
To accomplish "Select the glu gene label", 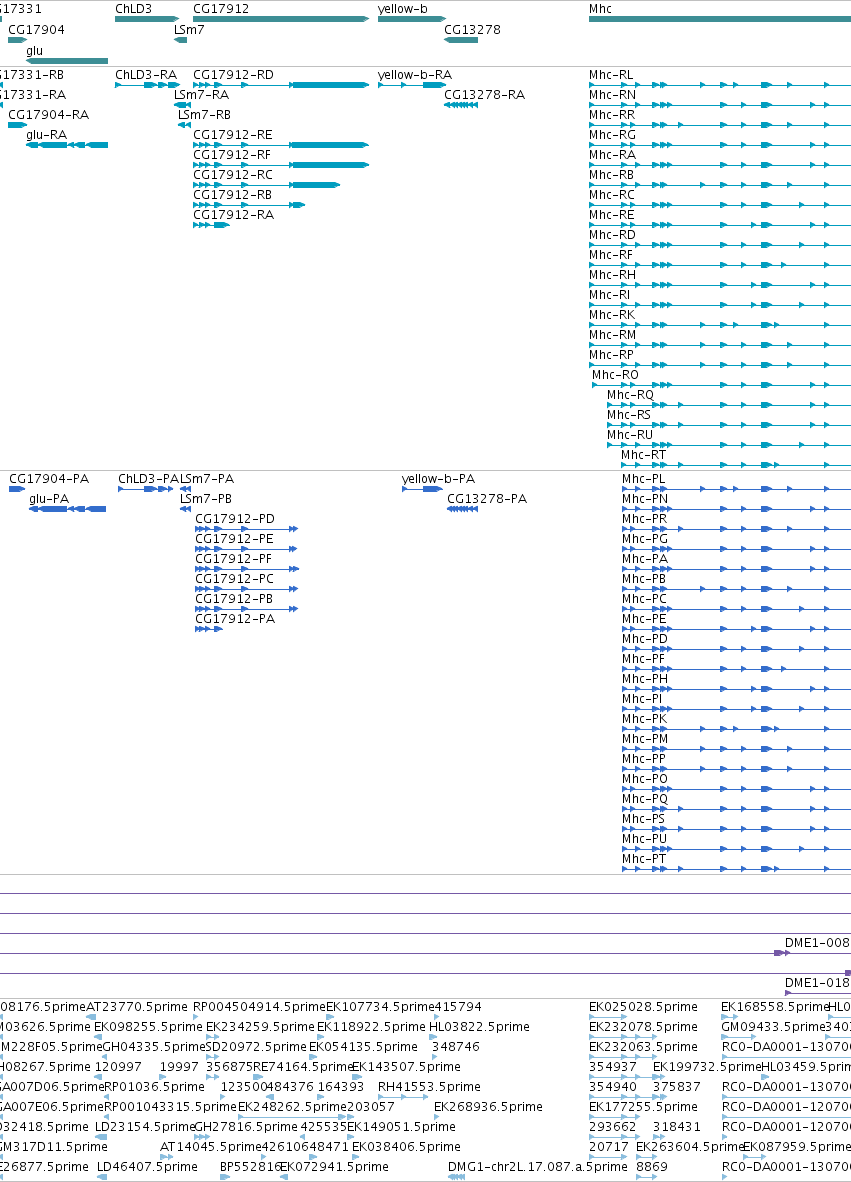I will point(35,51).
